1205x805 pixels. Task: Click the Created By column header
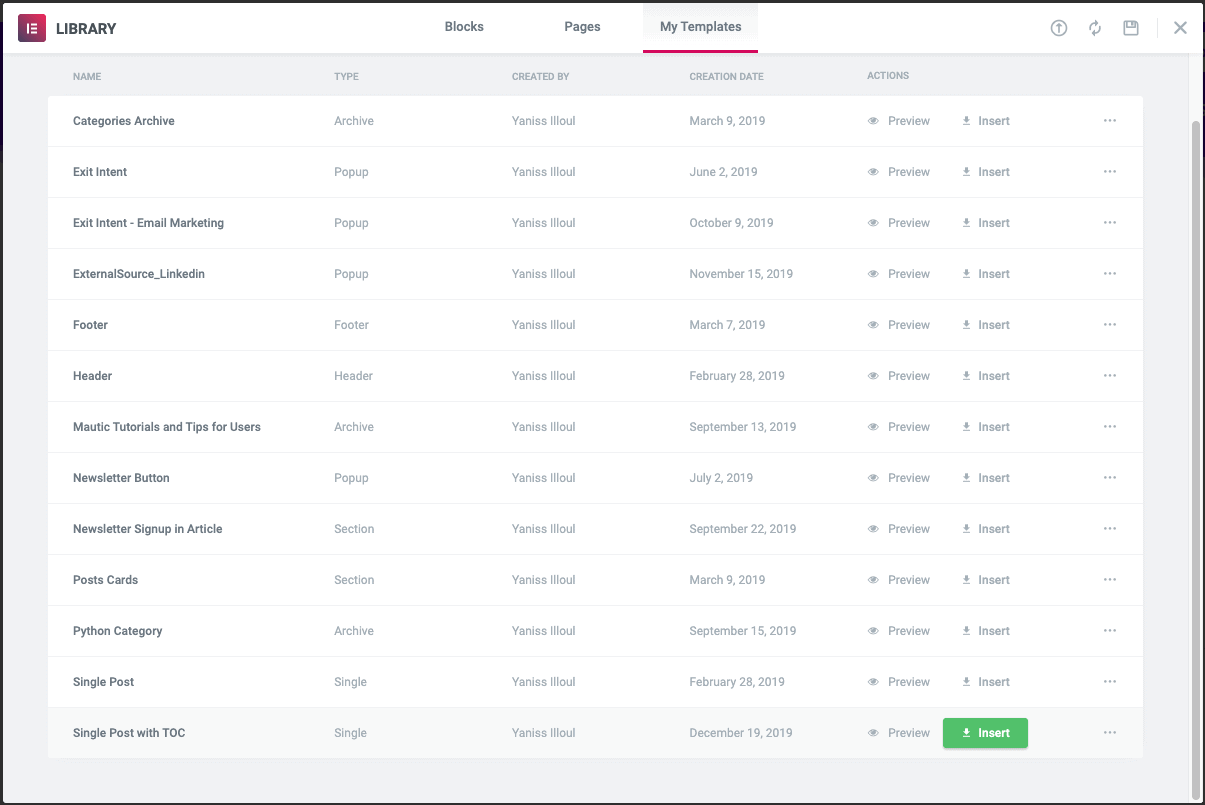pyautogui.click(x=540, y=76)
